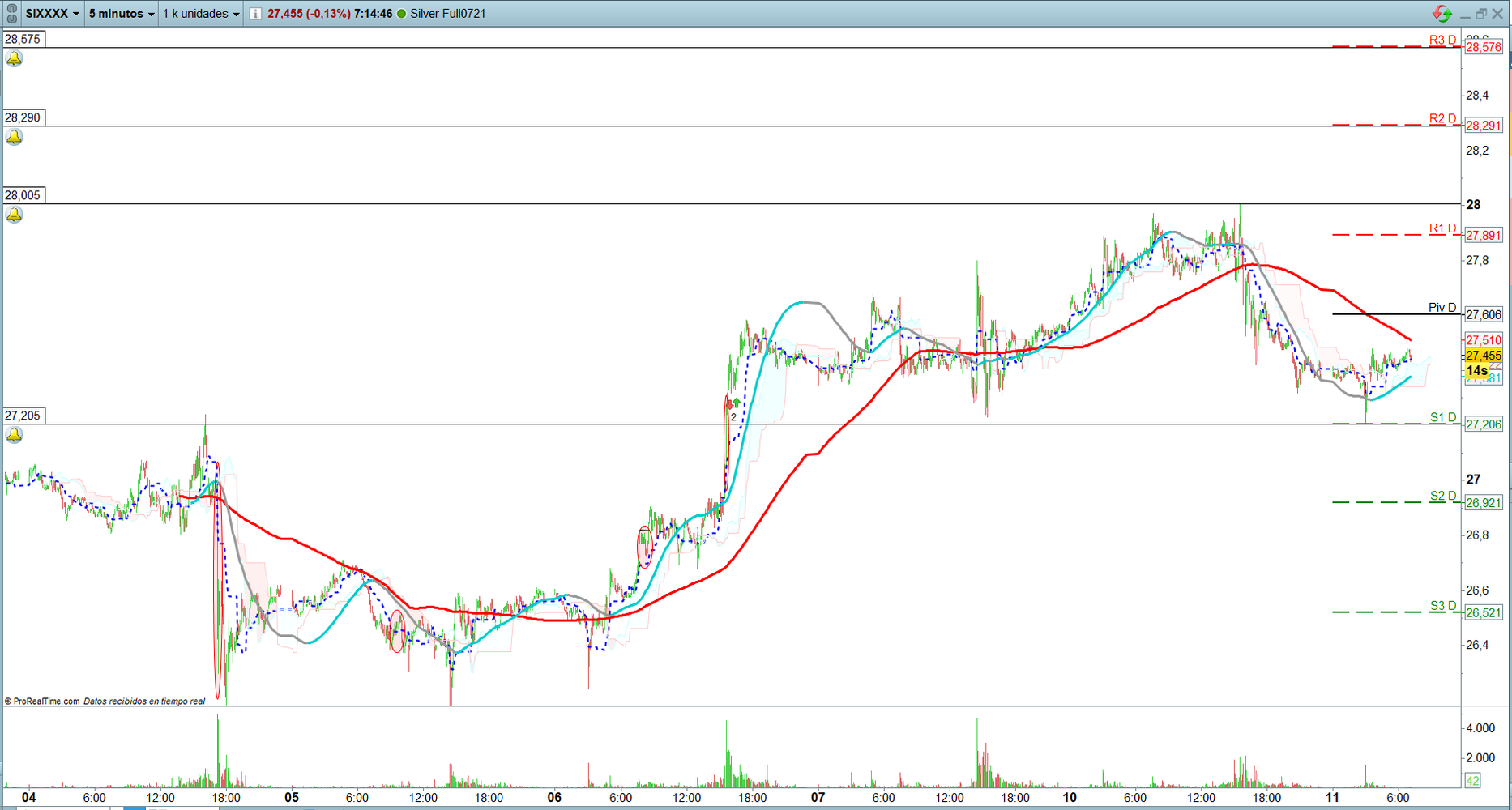Click the red 27,510 price tag
Image resolution: width=1512 pixels, height=810 pixels.
tap(1484, 340)
